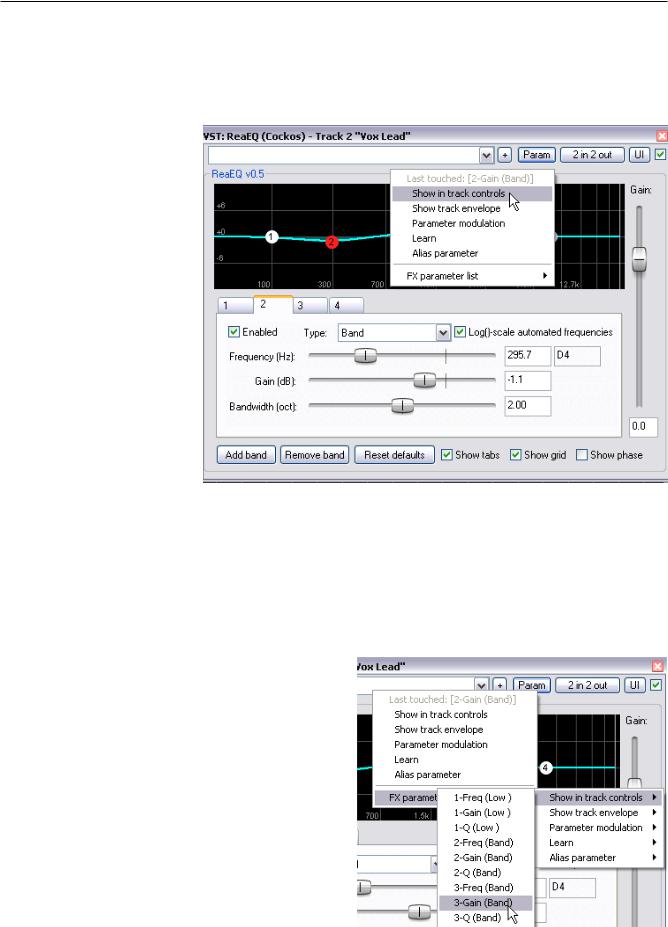Click the vertical output Gain slider handle in the full ReaEQ window

pyautogui.click(x=639, y=259)
